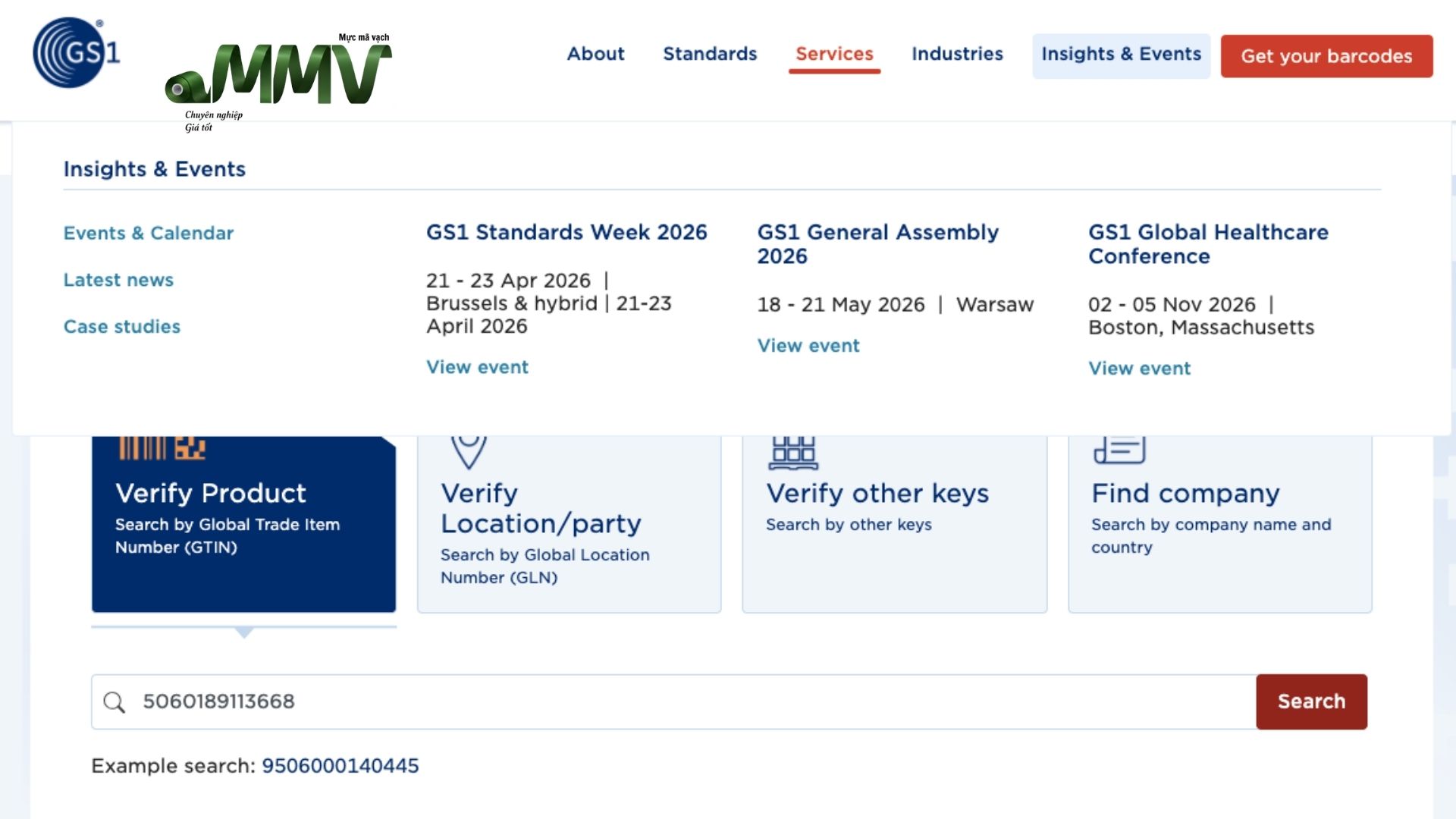
Task: Open the Standards menu
Action: pyautogui.click(x=710, y=54)
